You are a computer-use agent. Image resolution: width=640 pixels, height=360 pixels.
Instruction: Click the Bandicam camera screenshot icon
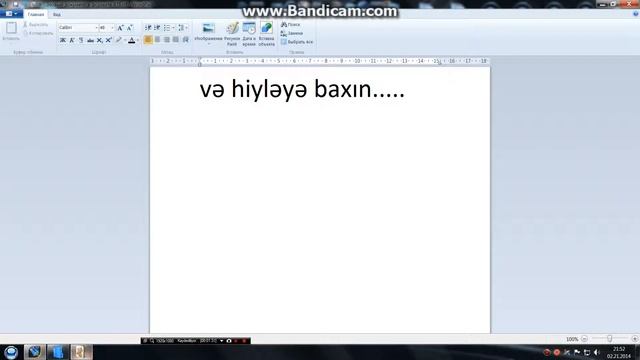(x=229, y=340)
